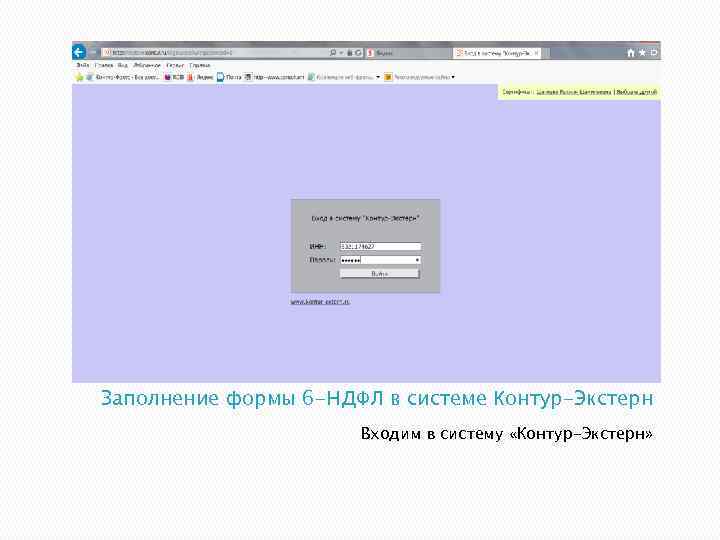Go back with the browser back arrow
The height and width of the screenshot is (540, 720).
click(79, 52)
